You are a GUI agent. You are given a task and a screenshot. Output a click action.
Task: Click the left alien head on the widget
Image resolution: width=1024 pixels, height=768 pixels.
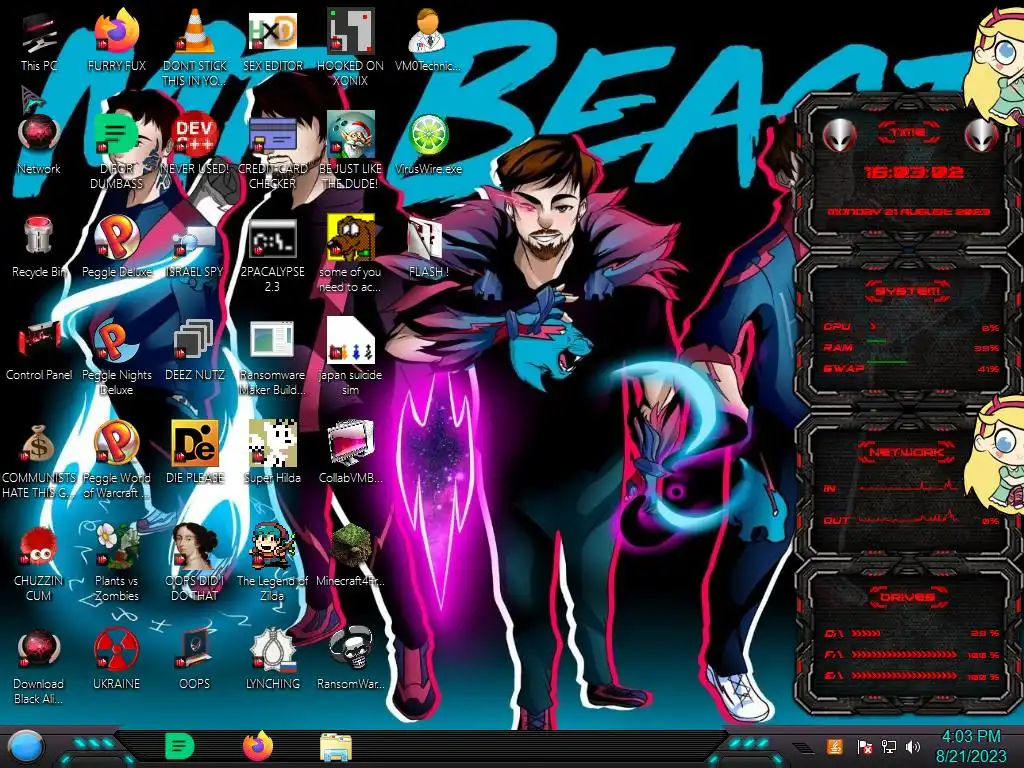pos(839,136)
